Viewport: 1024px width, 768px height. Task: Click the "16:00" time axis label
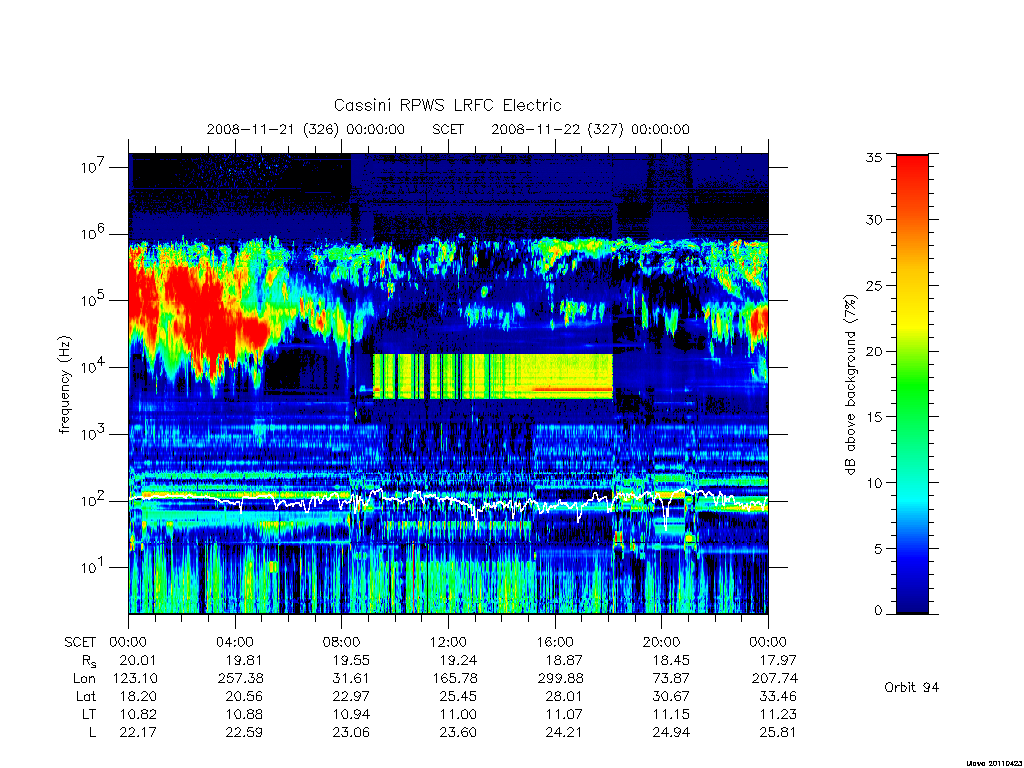pos(554,642)
